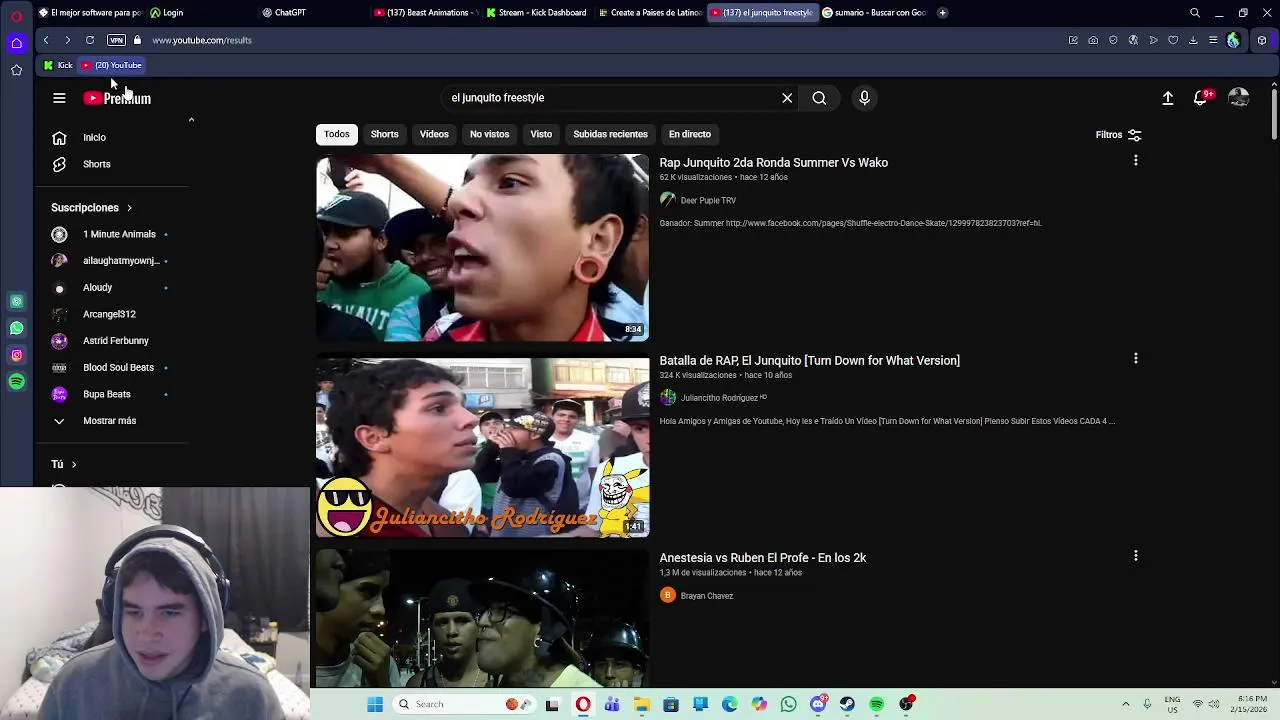Open Instagram in the Opera sidebar

(x=16, y=355)
